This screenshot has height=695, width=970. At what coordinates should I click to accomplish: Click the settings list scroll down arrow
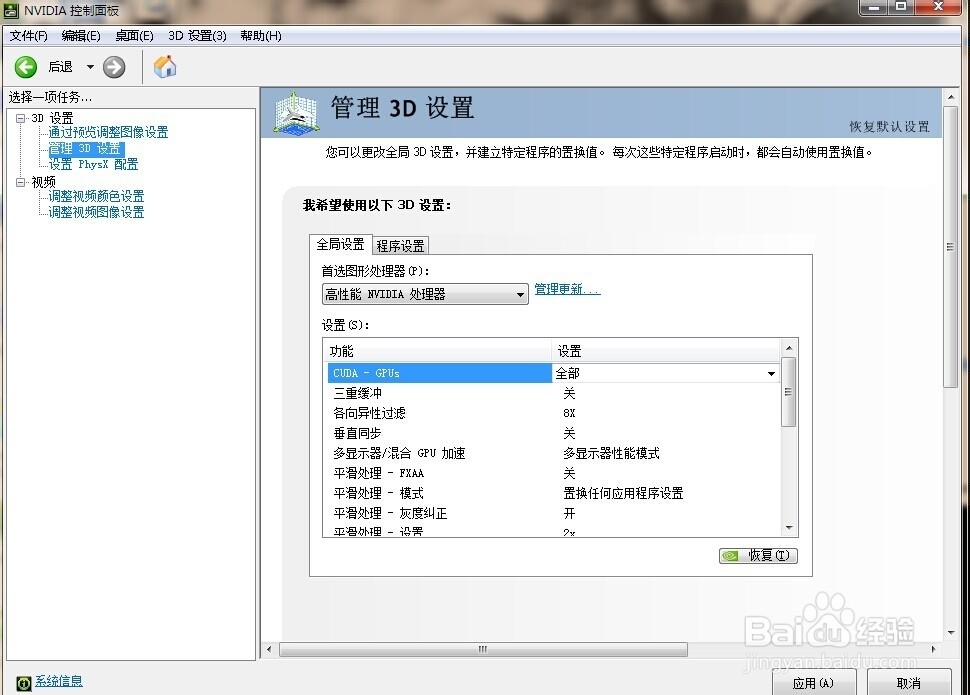[x=789, y=528]
